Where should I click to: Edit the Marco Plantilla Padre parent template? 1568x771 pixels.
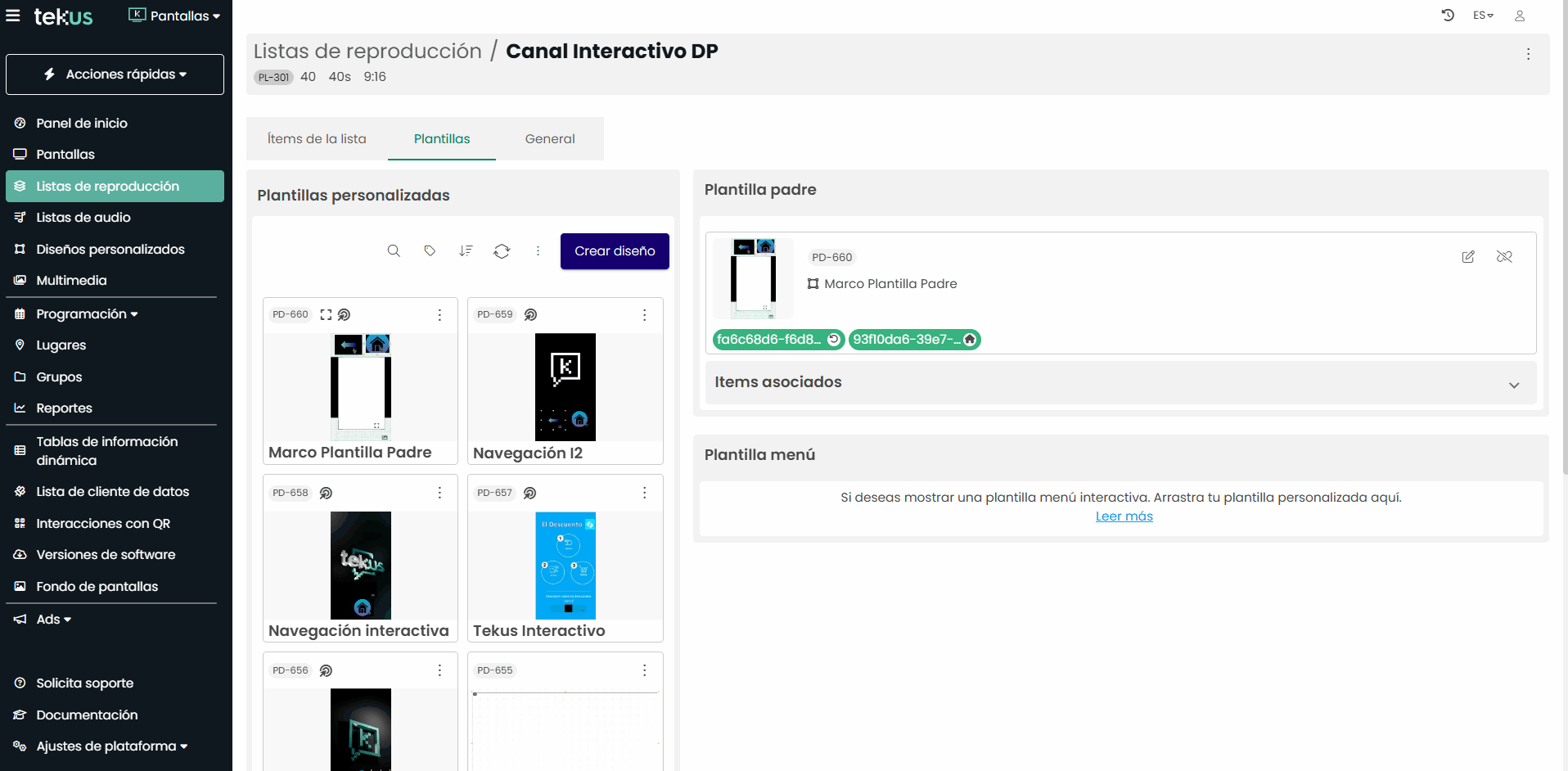1468,257
